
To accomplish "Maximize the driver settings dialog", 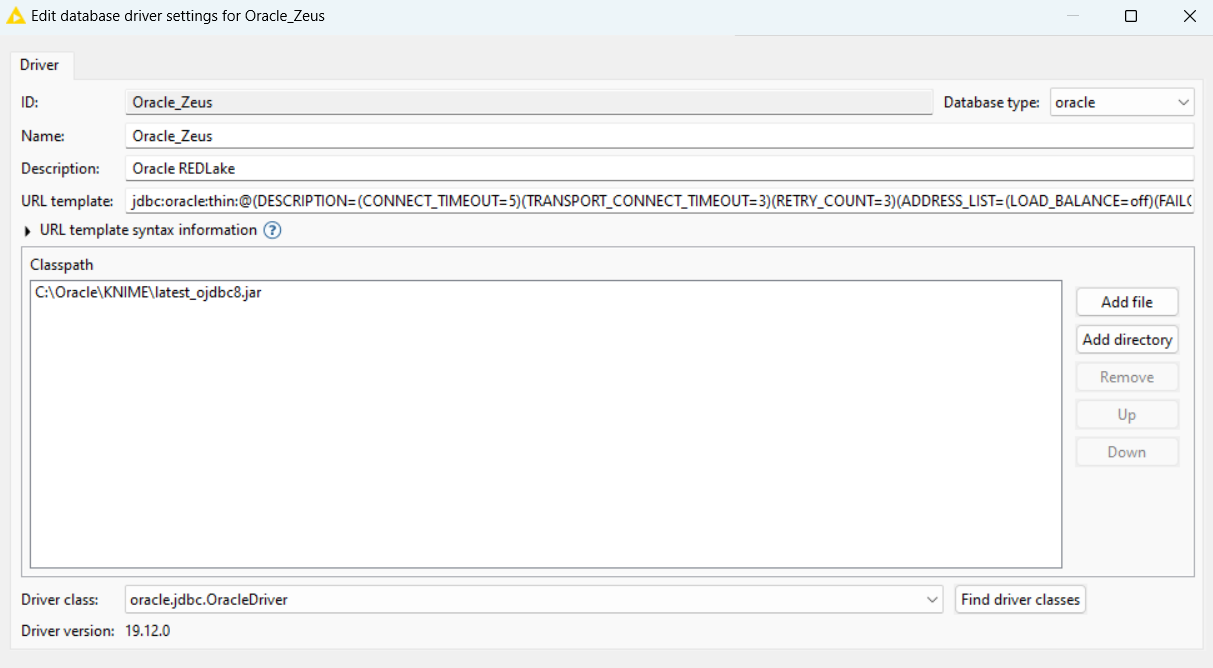I will tap(1131, 16).
